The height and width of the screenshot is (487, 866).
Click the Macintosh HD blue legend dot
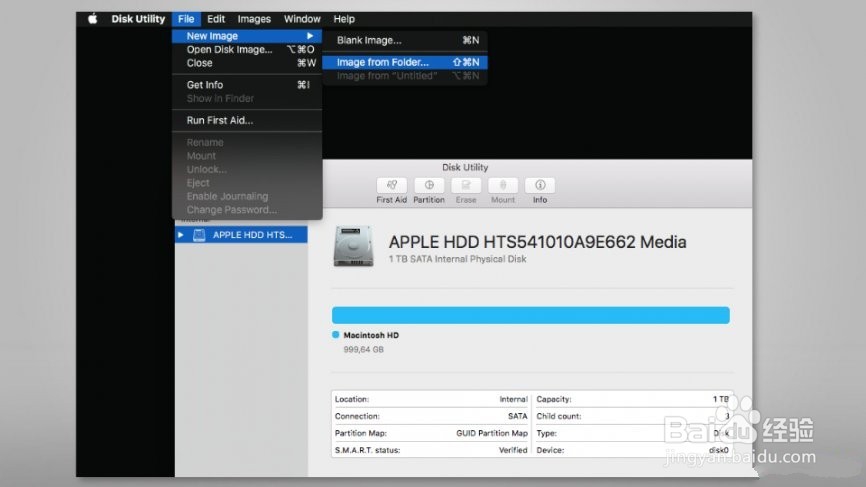[335, 335]
